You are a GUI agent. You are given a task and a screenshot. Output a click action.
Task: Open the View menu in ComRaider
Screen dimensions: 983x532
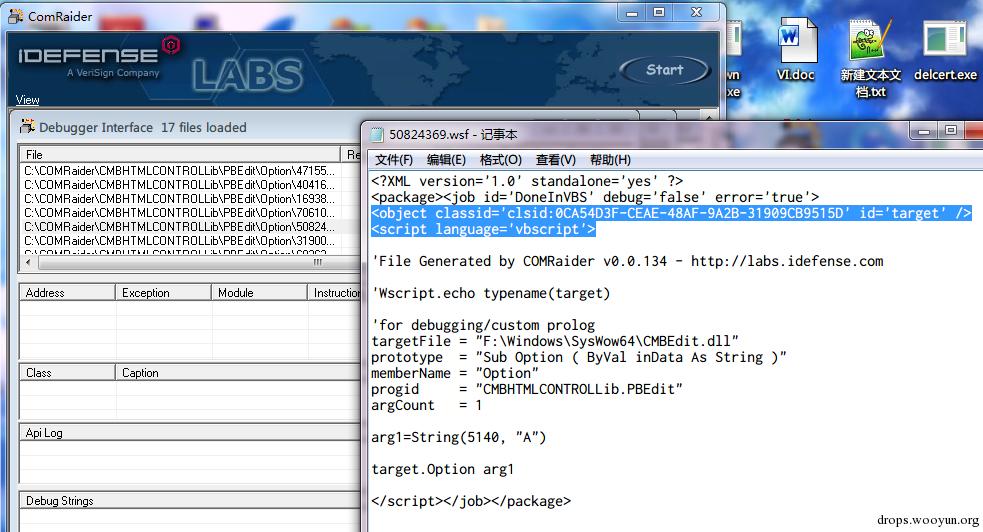tap(28, 100)
